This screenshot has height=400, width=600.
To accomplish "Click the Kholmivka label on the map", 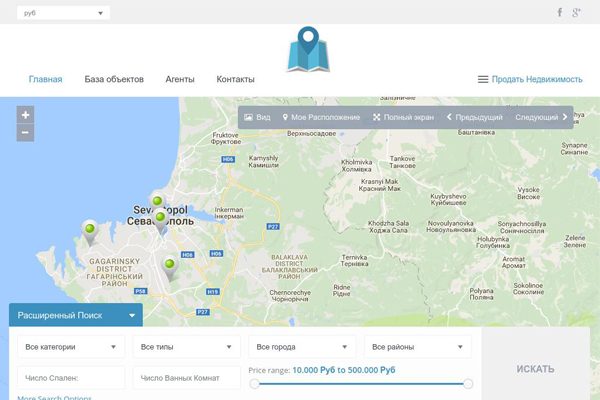I will point(357,165).
